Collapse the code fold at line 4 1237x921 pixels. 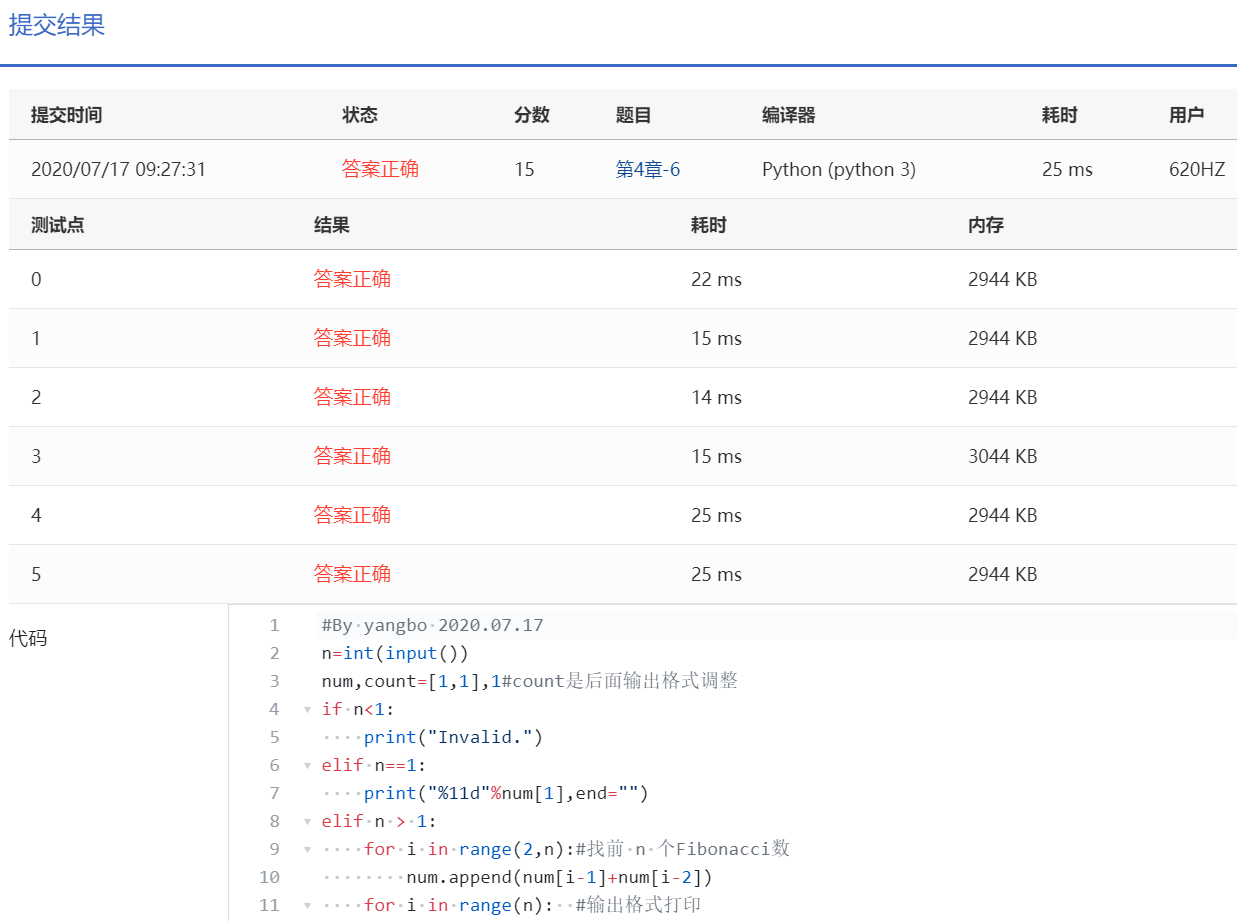click(x=308, y=710)
